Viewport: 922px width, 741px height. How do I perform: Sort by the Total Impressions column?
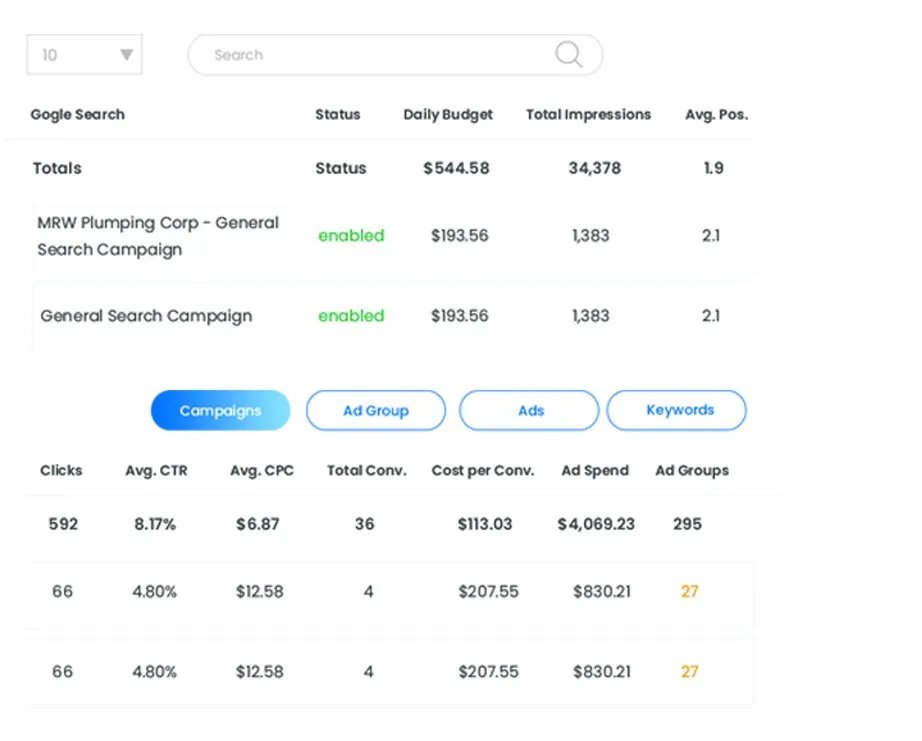point(588,114)
